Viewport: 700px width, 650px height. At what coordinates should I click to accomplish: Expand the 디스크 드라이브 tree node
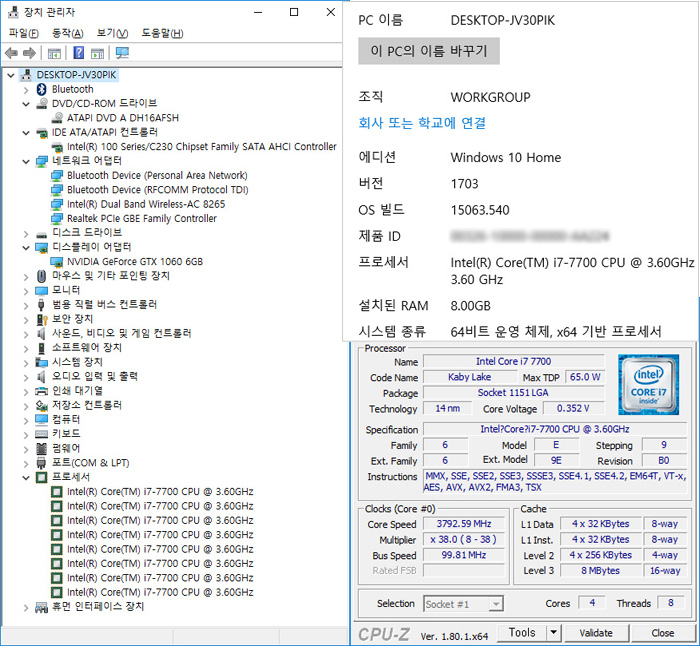pos(26,233)
